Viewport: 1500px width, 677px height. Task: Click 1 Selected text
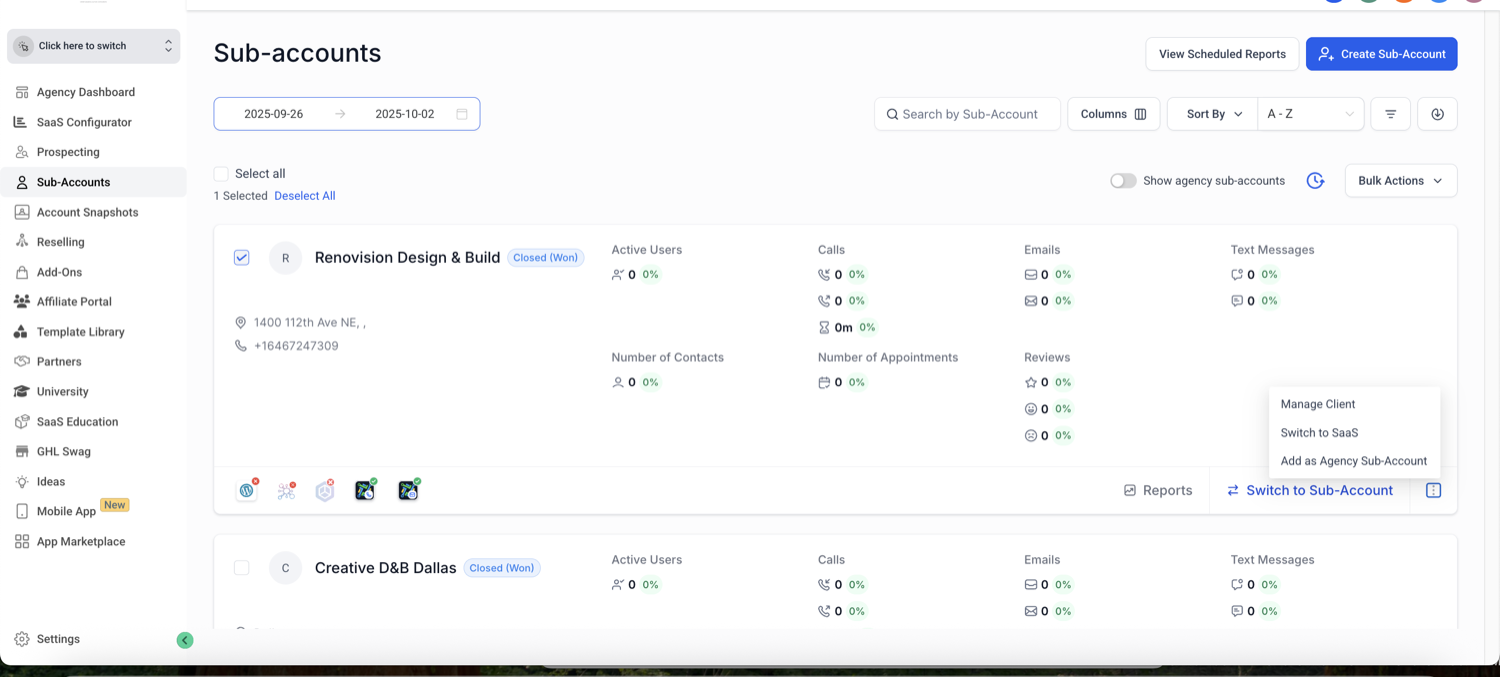click(241, 196)
